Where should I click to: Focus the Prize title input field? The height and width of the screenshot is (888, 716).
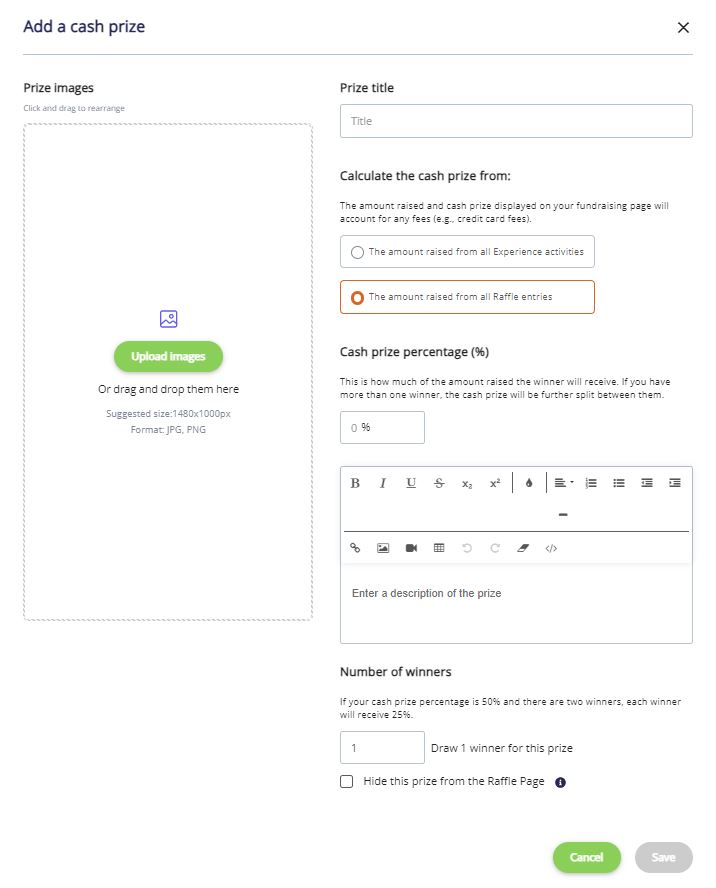tap(516, 121)
